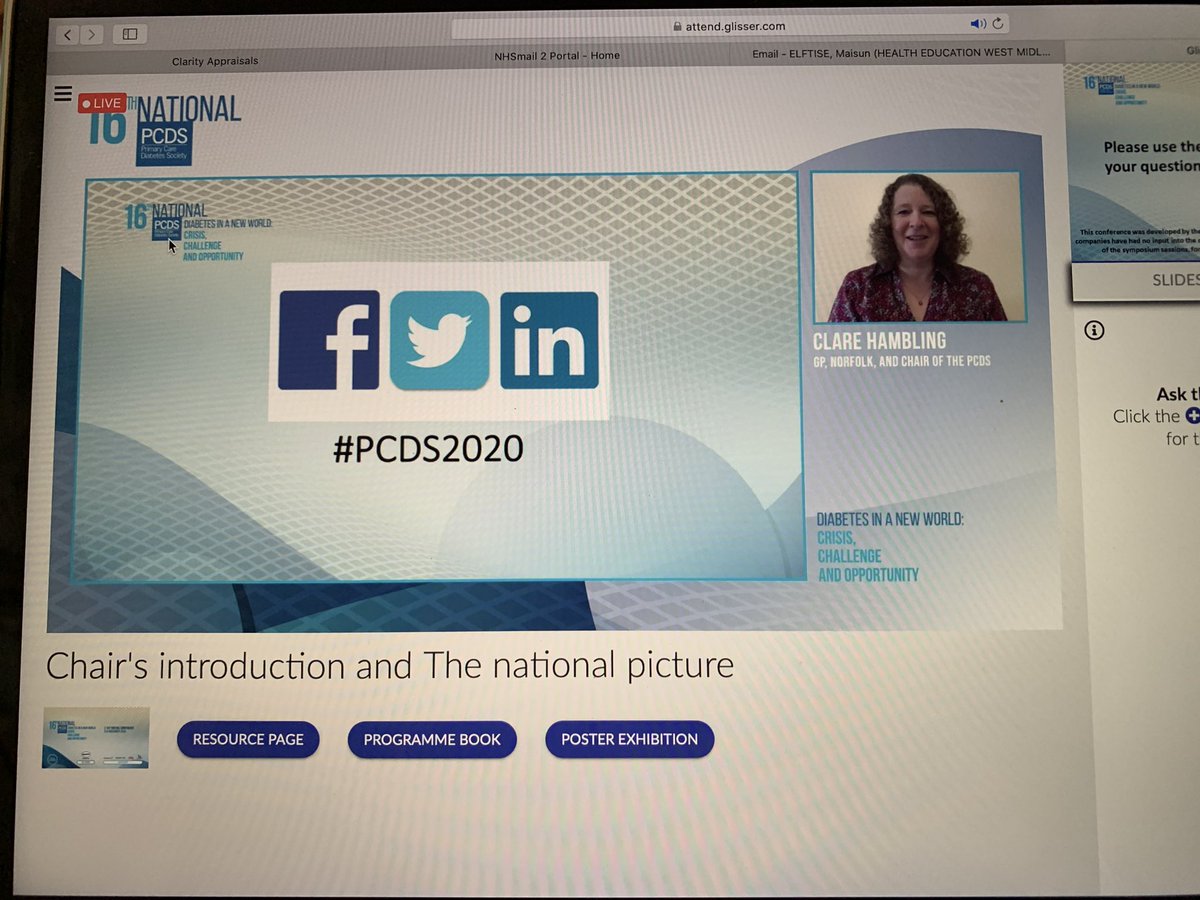Viewport: 1200px width, 900px height.
Task: Open the hamburger menu icon
Action: pyautogui.click(x=63, y=94)
